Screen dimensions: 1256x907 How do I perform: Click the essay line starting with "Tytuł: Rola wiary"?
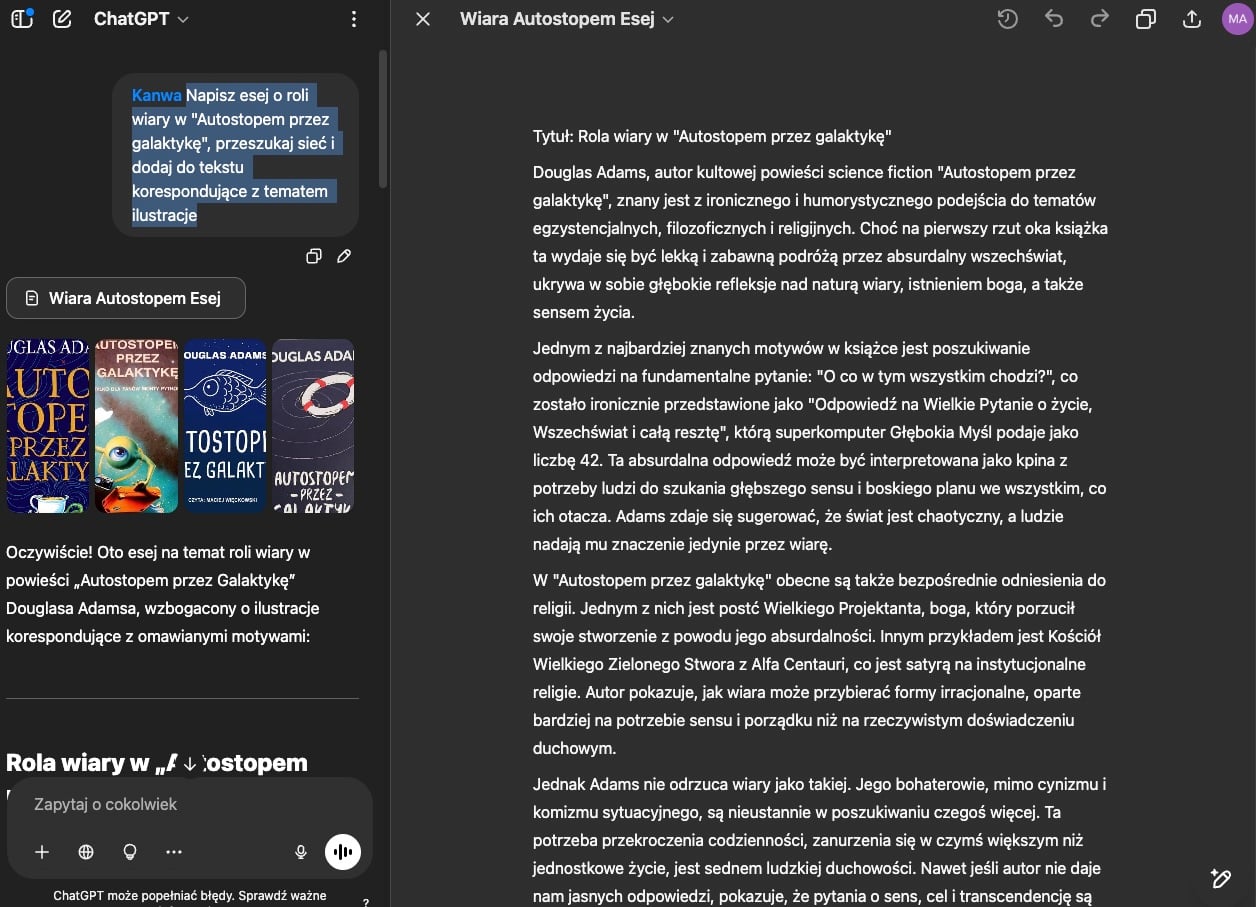(712, 136)
